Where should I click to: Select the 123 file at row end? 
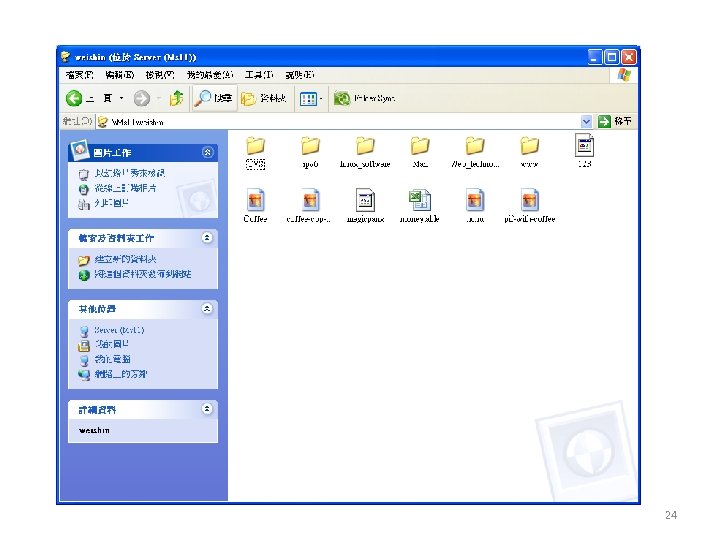584,151
